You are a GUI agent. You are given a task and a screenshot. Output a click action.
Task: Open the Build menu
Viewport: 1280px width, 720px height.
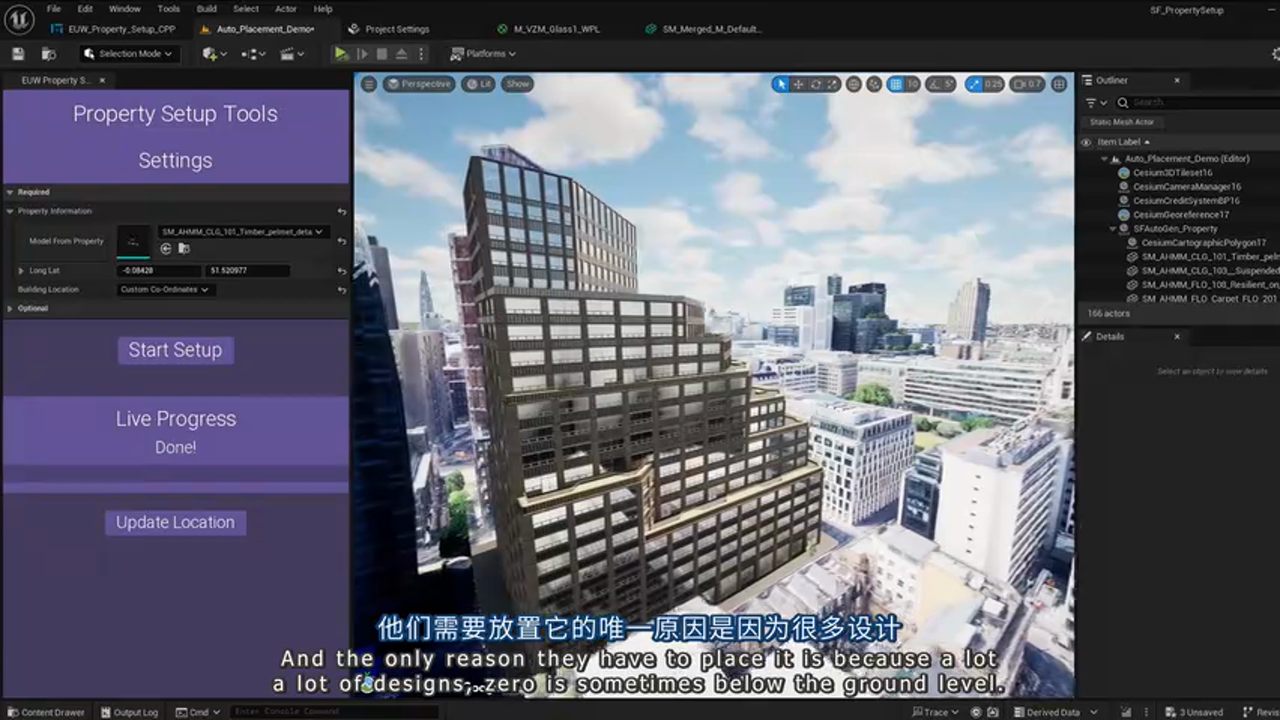click(x=205, y=8)
